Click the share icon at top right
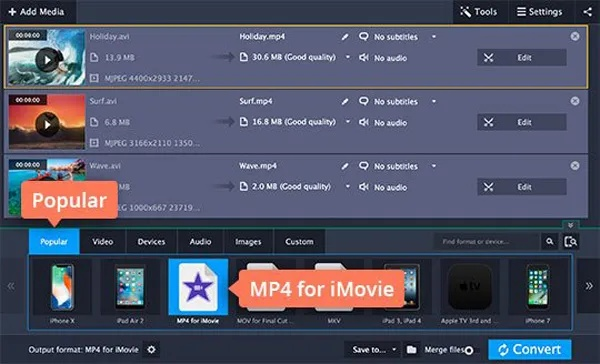Viewport: 600px width, 364px height. tap(587, 11)
